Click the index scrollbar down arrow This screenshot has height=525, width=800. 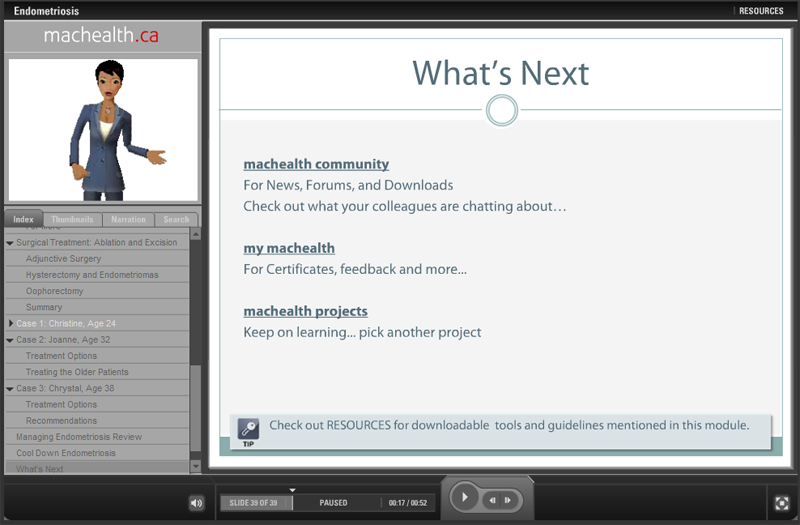click(x=195, y=466)
